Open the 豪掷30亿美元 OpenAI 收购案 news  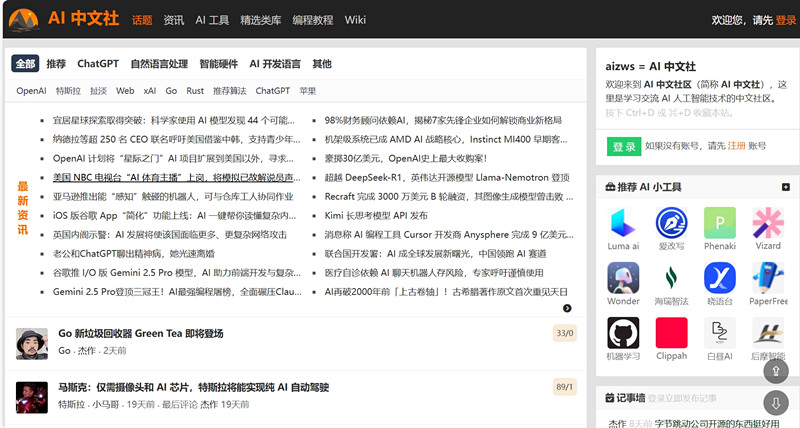(406, 158)
